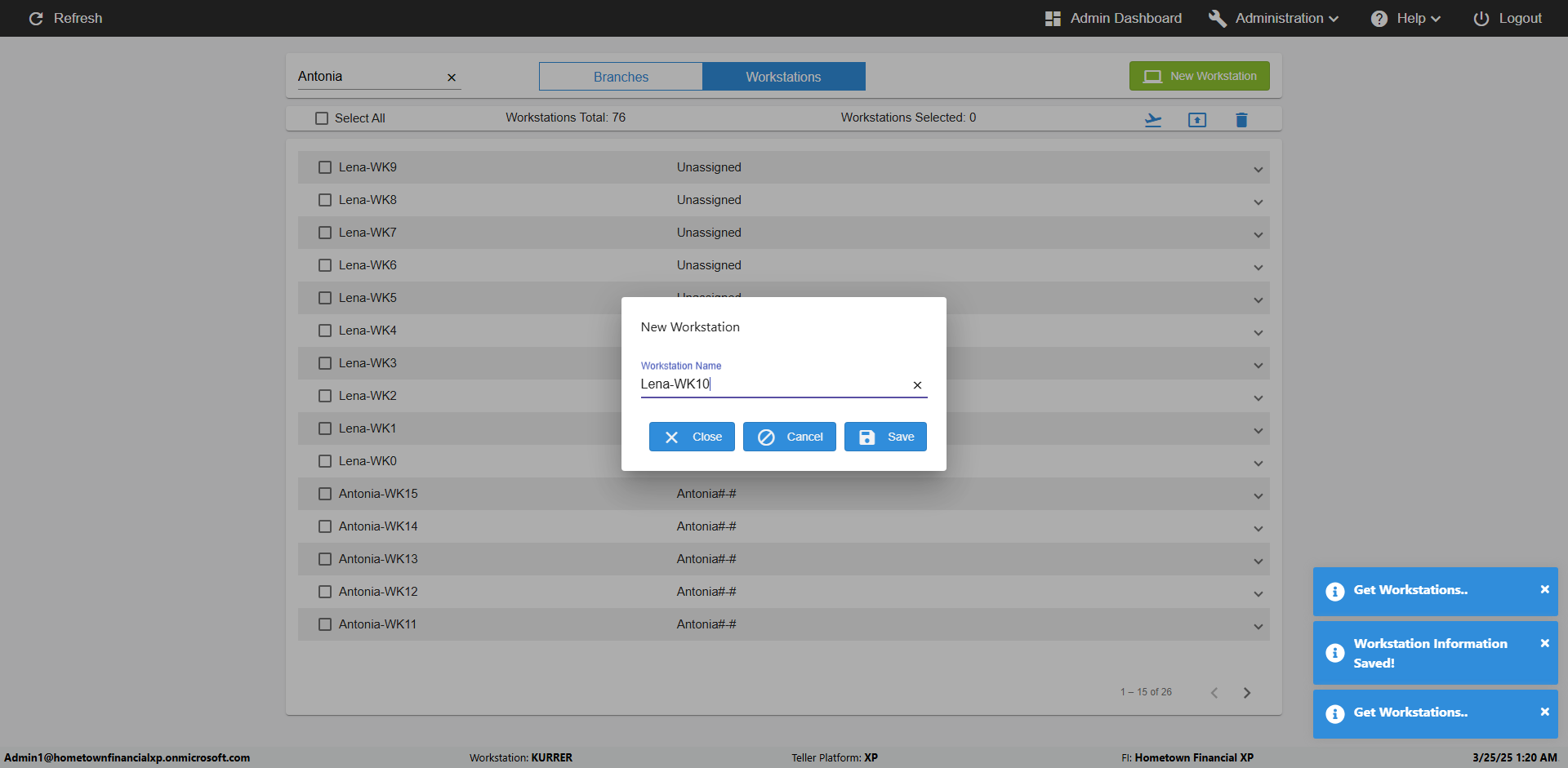Check the Lena-WK9 checkbox

325,167
